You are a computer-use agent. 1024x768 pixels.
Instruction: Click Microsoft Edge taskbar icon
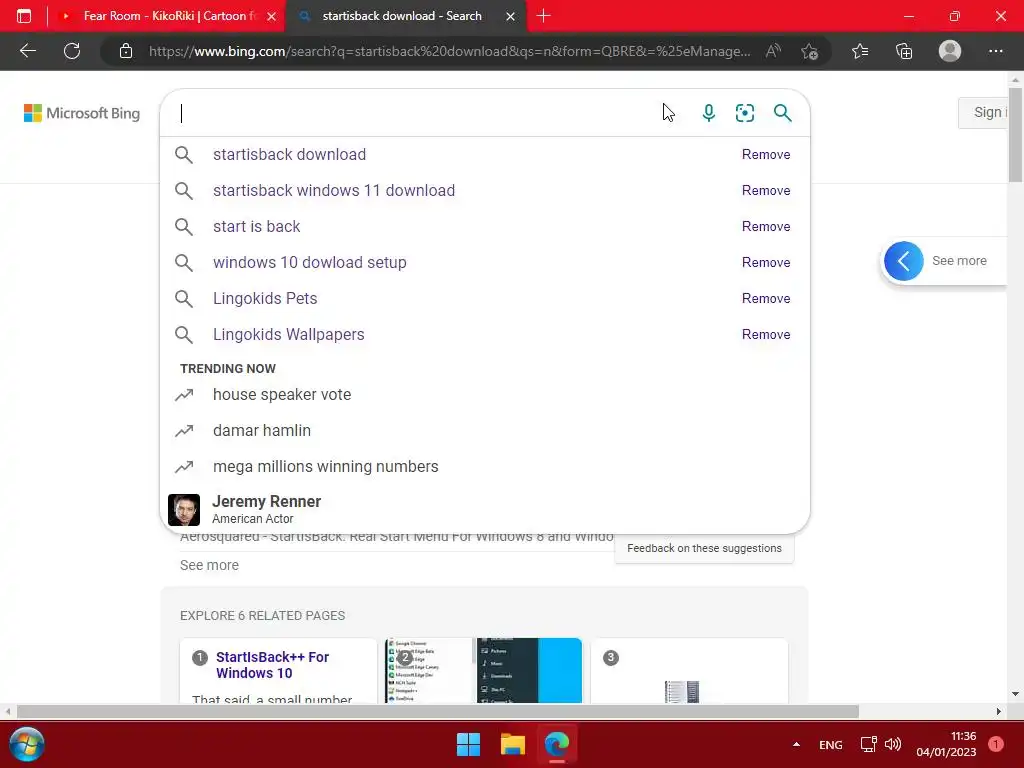557,744
